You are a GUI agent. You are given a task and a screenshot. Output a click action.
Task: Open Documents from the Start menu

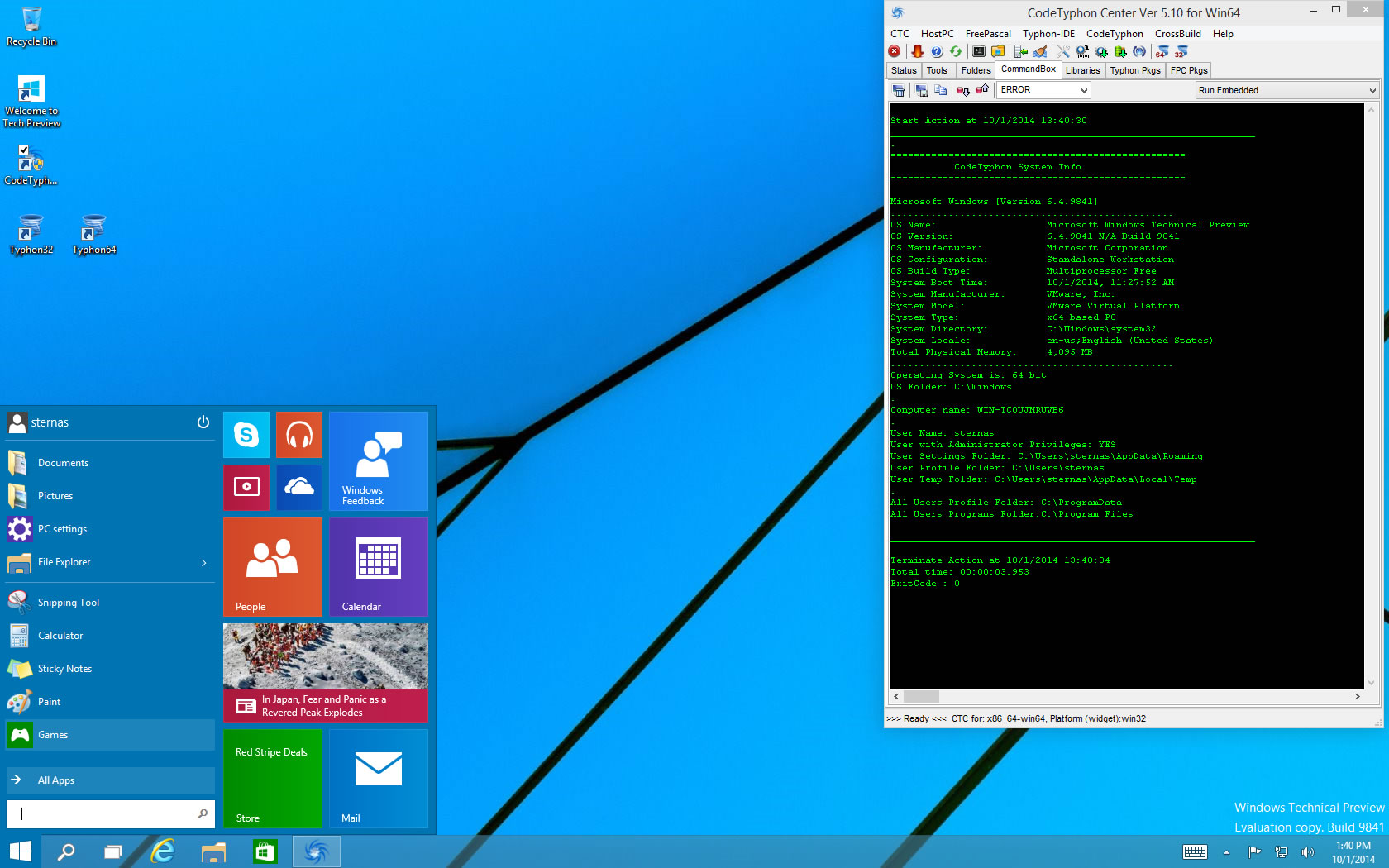(111, 463)
